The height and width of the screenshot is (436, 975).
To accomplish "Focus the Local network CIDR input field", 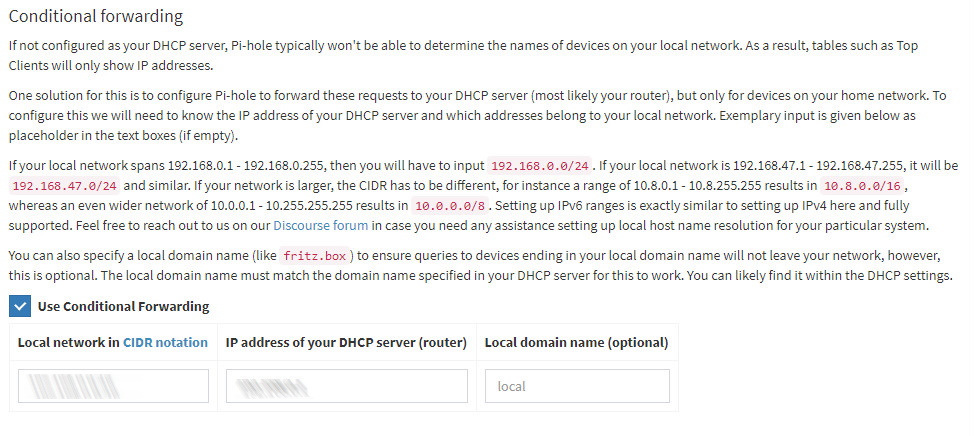I will pyautogui.click(x=113, y=386).
